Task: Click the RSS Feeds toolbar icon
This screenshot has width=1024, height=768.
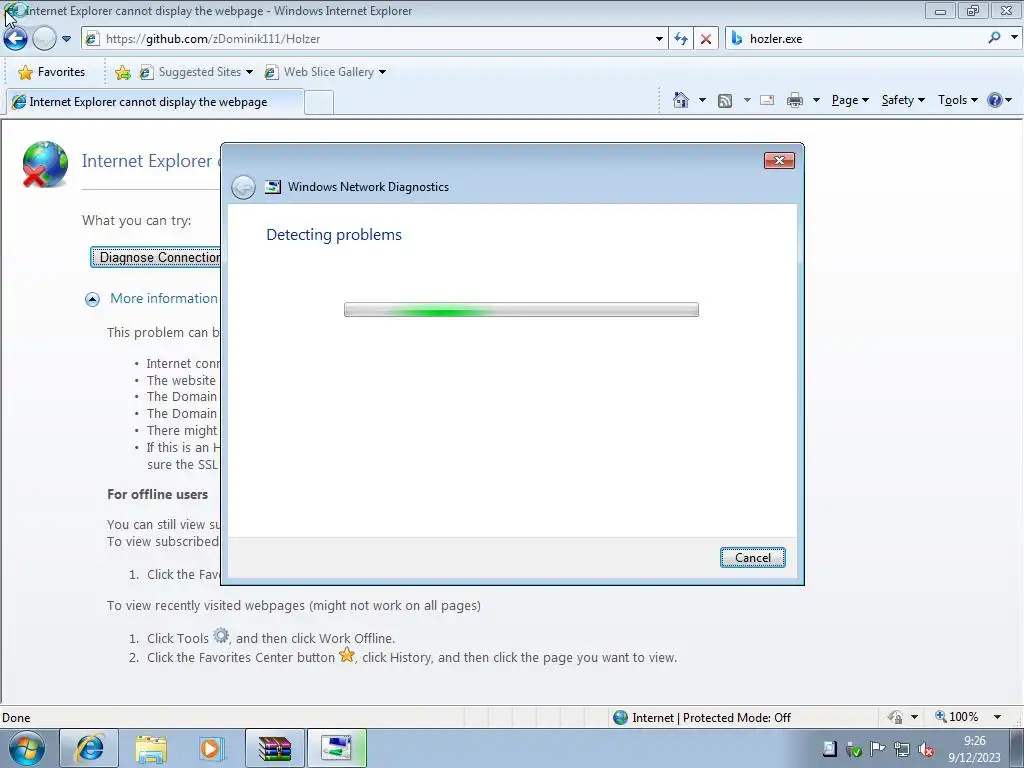Action: 725,101
